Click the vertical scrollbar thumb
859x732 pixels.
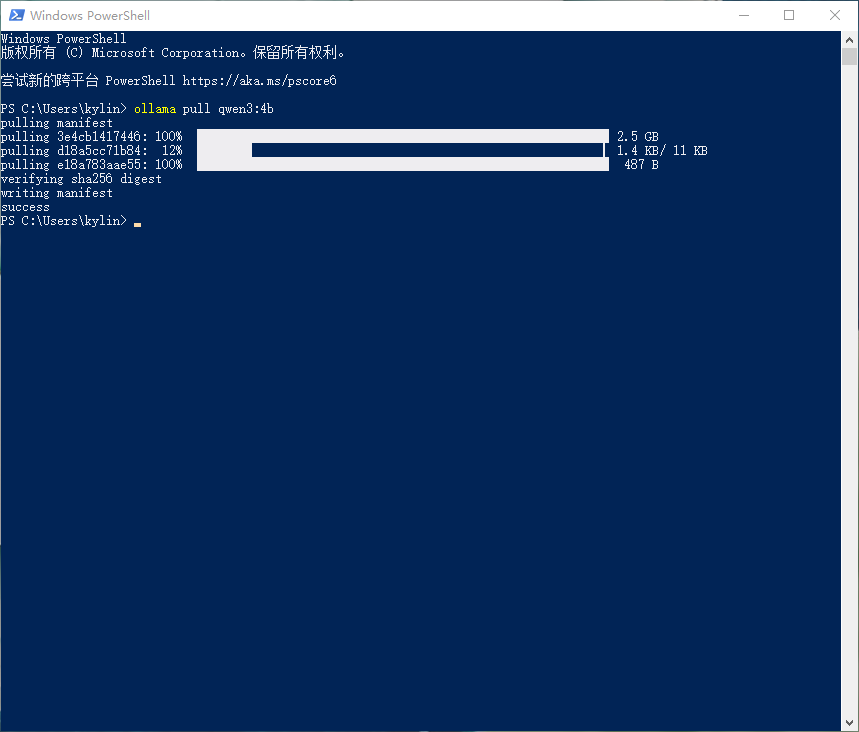(849, 56)
